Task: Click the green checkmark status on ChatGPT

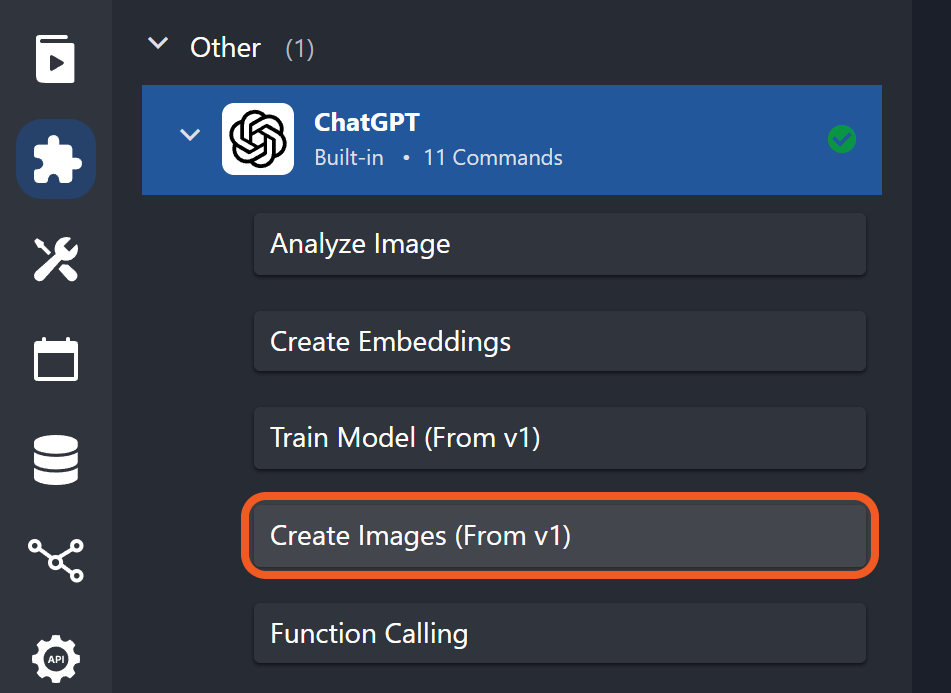Action: (x=842, y=140)
